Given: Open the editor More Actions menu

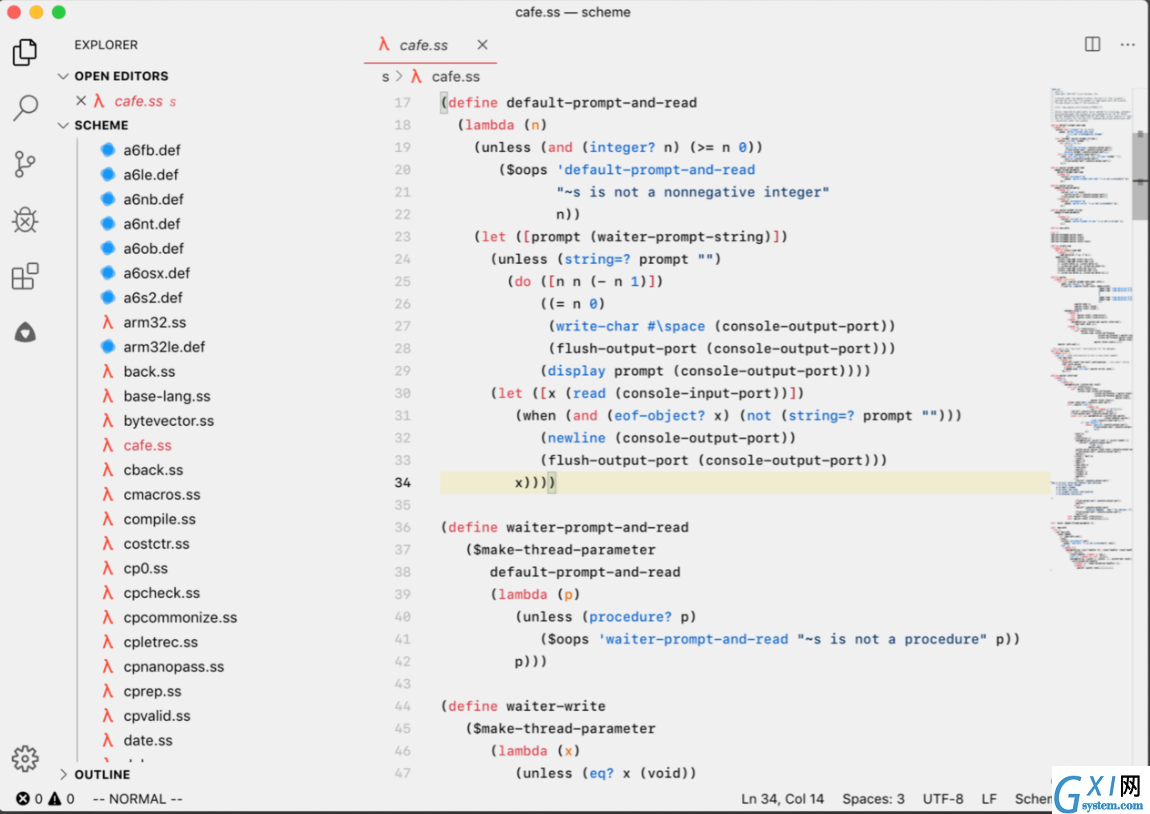Looking at the screenshot, I should 1127,45.
